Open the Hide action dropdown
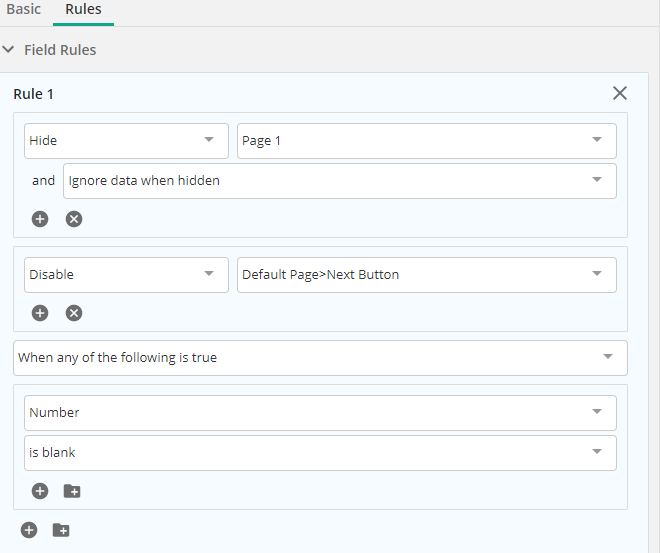The height and width of the screenshot is (553, 660). click(x=126, y=141)
